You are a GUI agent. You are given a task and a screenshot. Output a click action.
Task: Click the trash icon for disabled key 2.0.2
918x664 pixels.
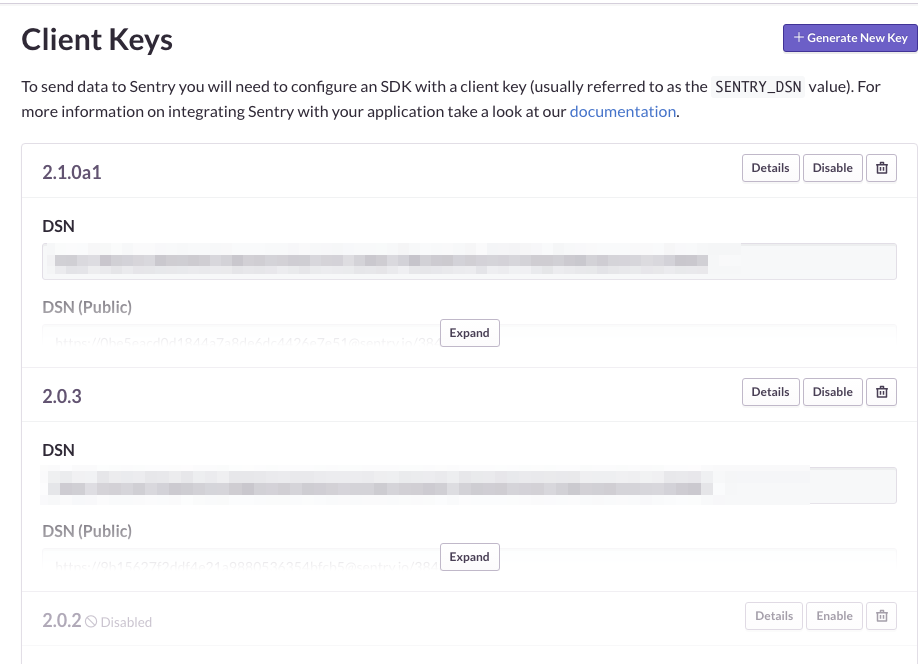point(881,615)
